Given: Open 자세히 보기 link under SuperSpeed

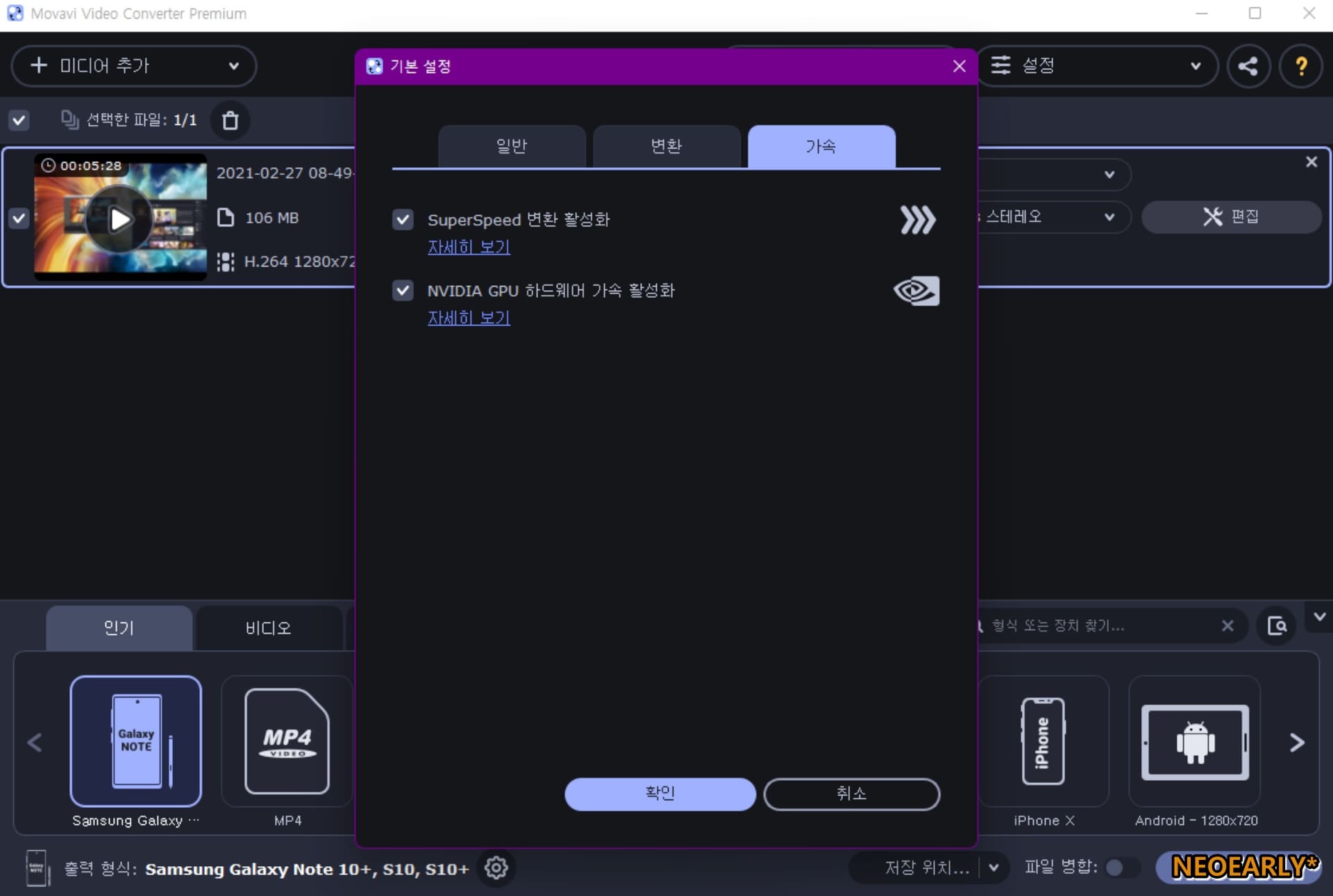Looking at the screenshot, I should (x=469, y=247).
